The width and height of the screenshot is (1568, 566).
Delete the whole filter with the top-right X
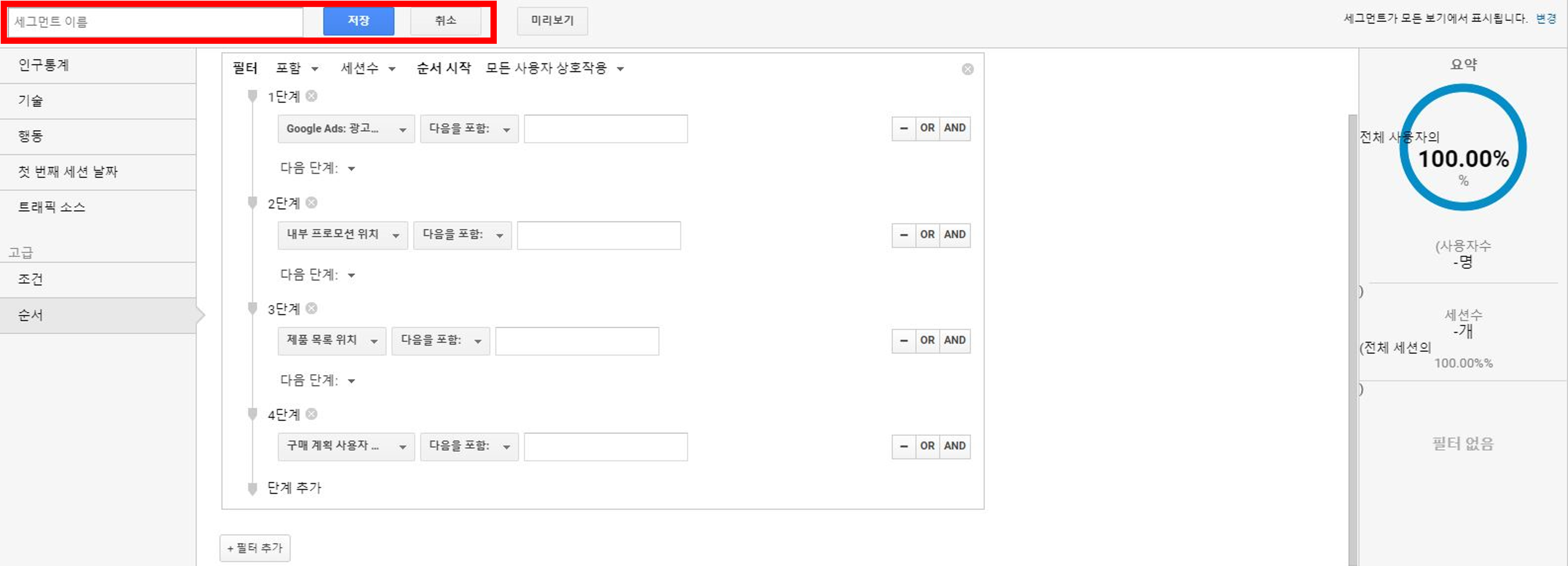tap(967, 69)
